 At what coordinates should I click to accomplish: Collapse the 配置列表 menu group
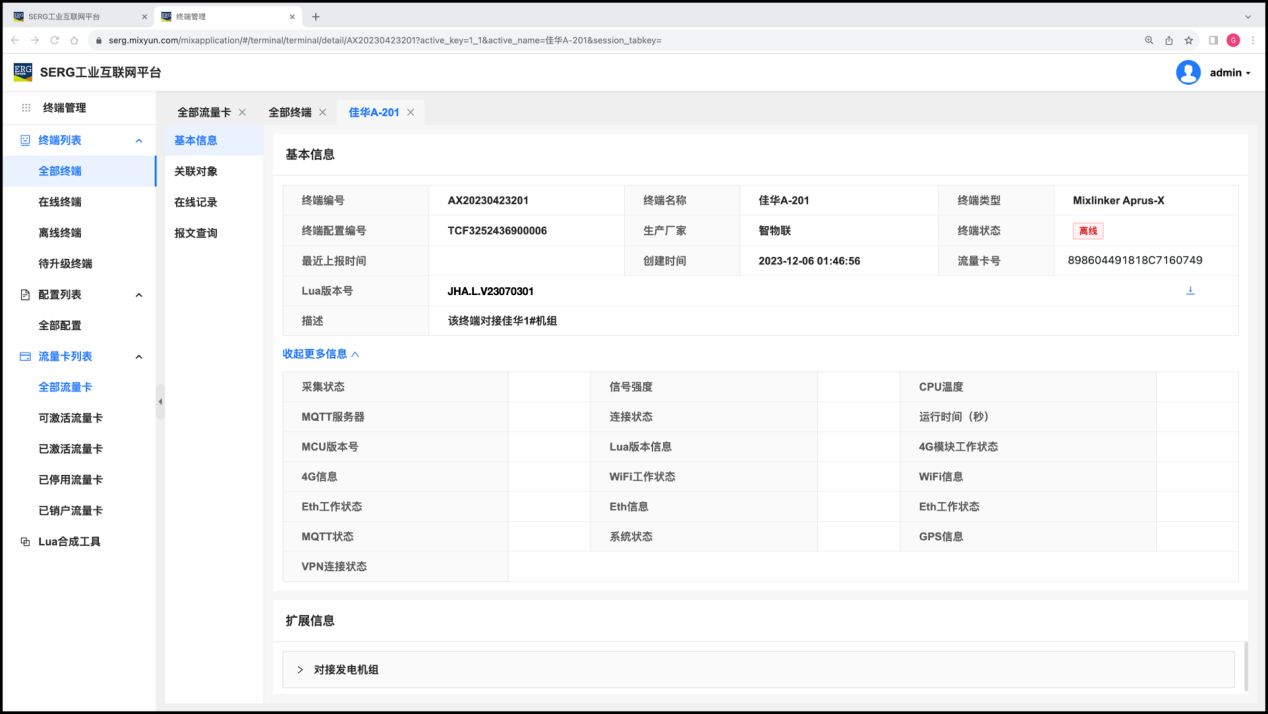pyautogui.click(x=139, y=295)
